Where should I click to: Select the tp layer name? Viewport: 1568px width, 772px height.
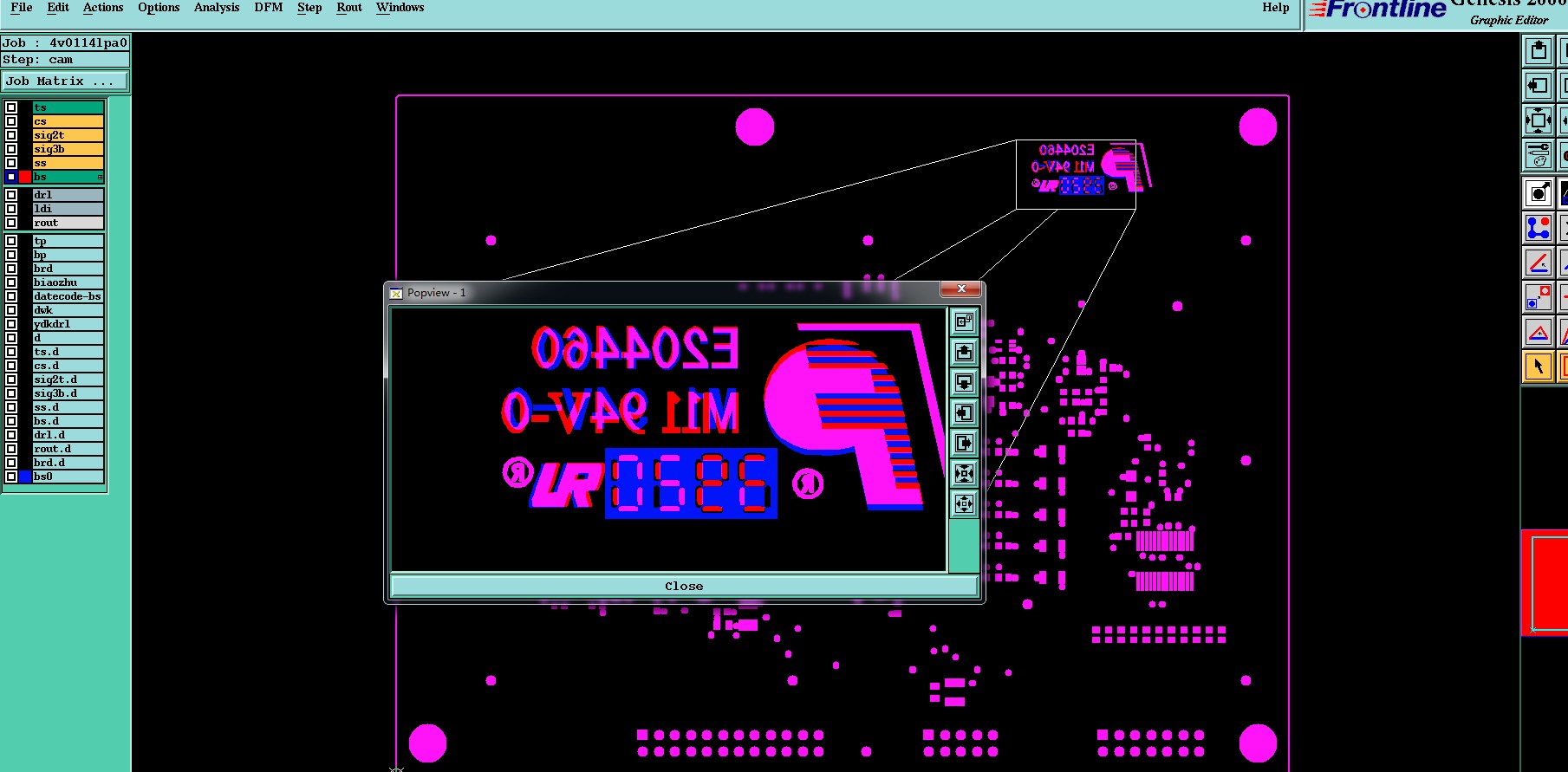point(68,241)
